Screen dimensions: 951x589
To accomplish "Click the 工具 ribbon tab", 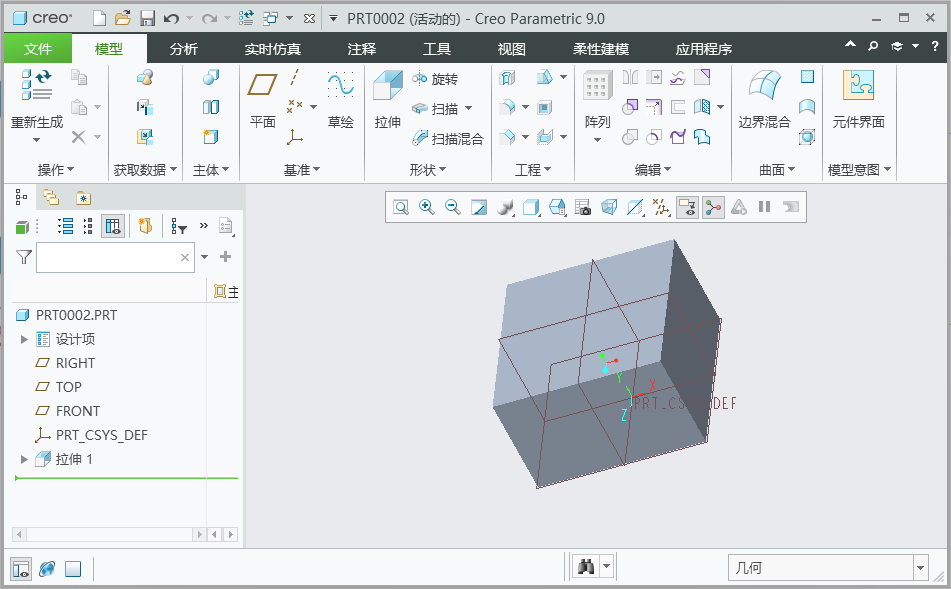I will 437,49.
